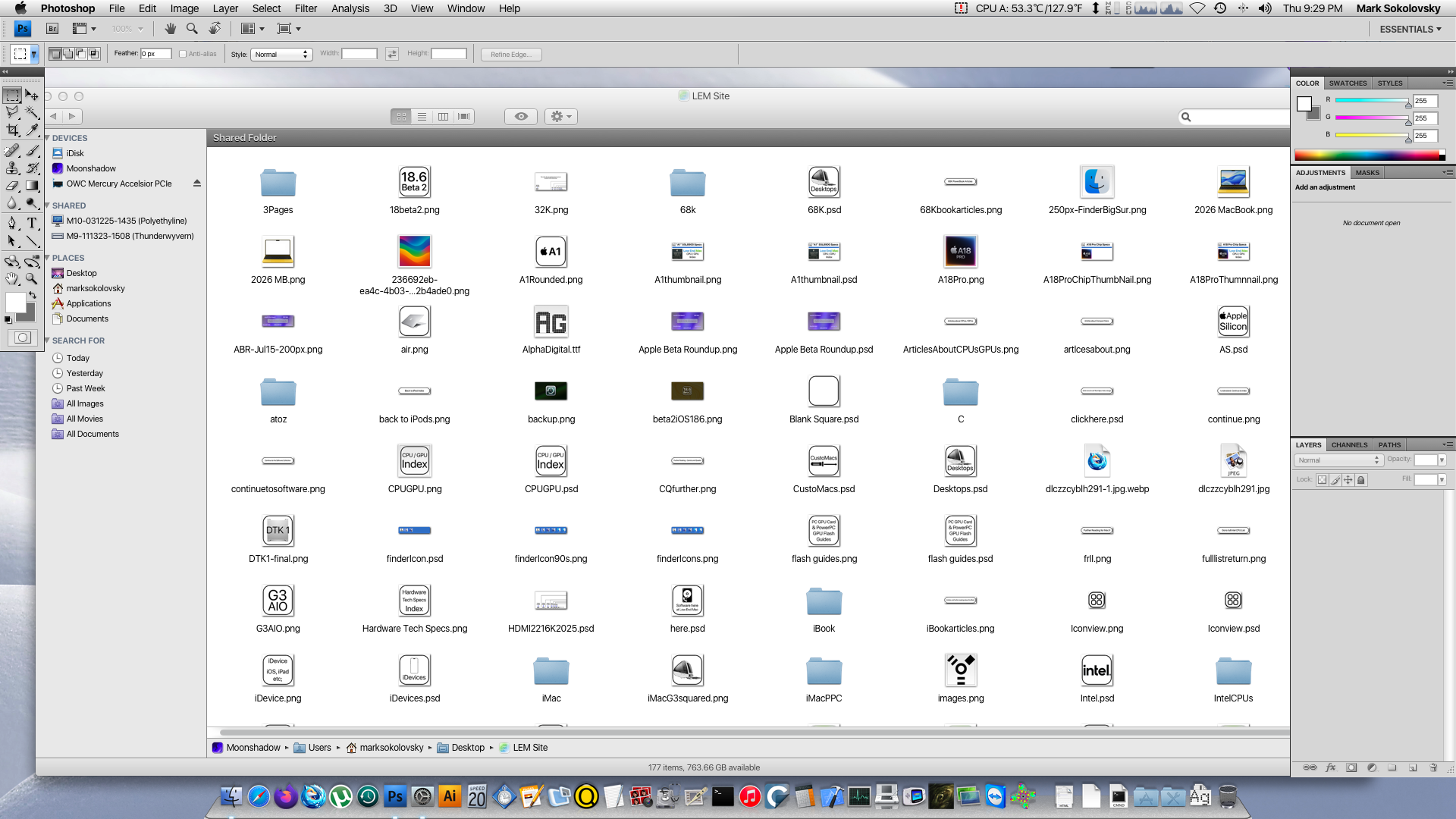Viewport: 1456px width, 819px height.
Task: Toggle Quick Mask mode button
Action: point(23,338)
